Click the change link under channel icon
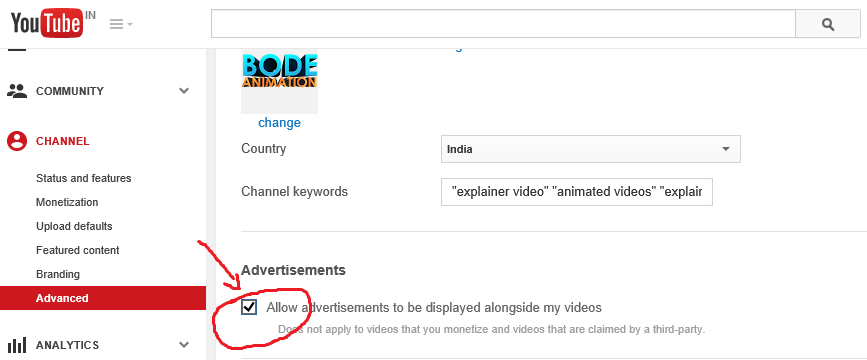Viewport: 867px width, 360px height. pyautogui.click(x=279, y=123)
